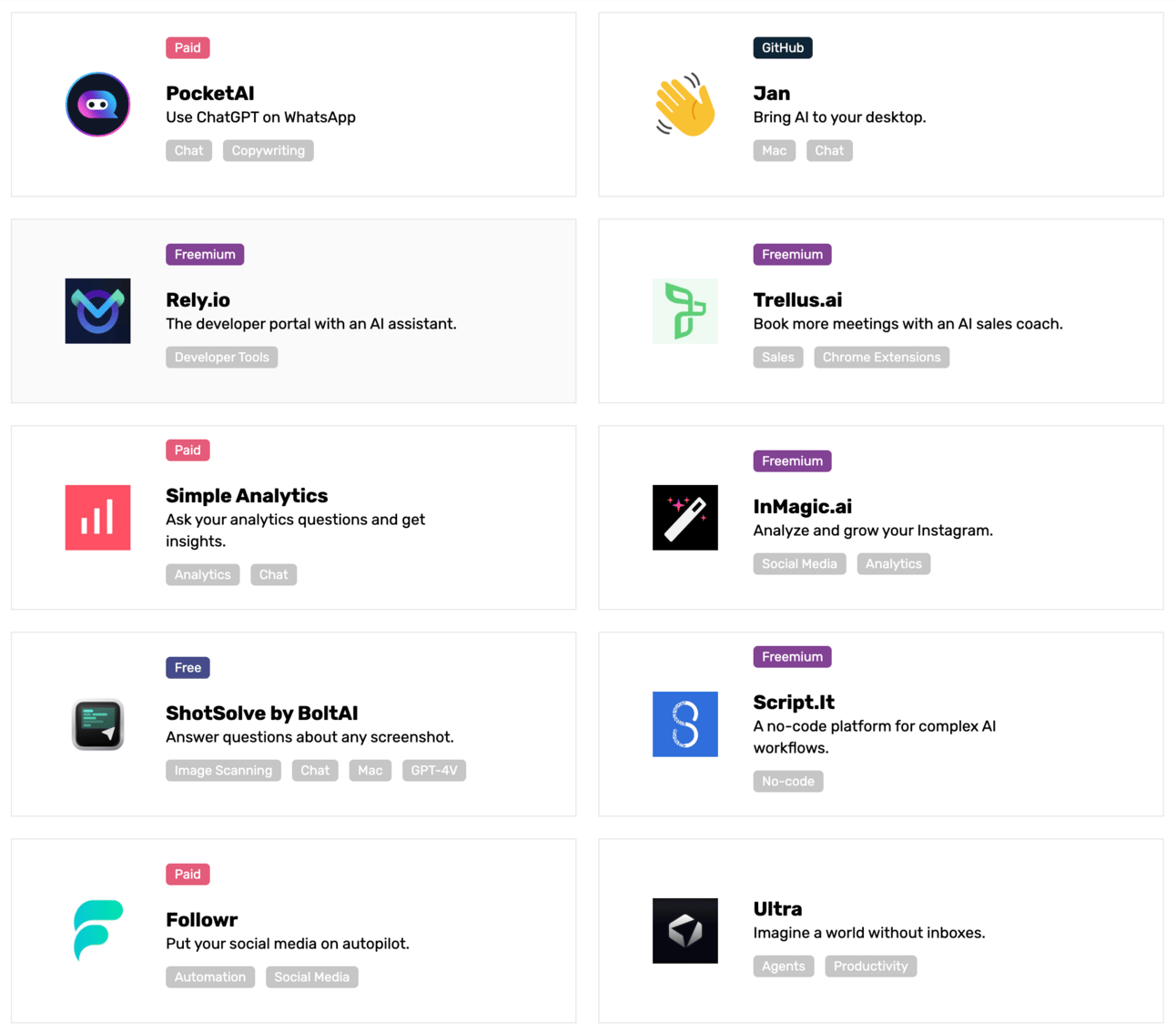Screen dimensions: 1176x1032
Task: Click the Jan waving hand icon
Action: coord(685,105)
